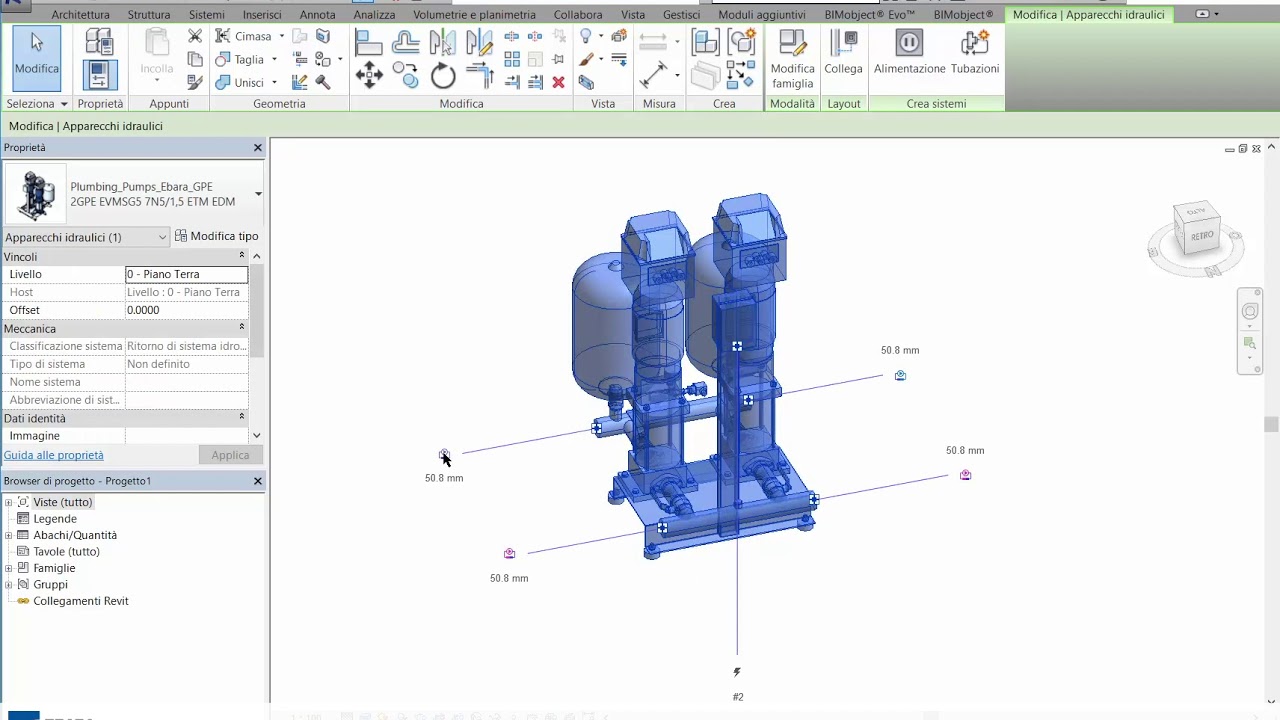Viewport: 1280px width, 720px height.
Task: Select the Modifica arrow tool
Action: click(x=37, y=58)
